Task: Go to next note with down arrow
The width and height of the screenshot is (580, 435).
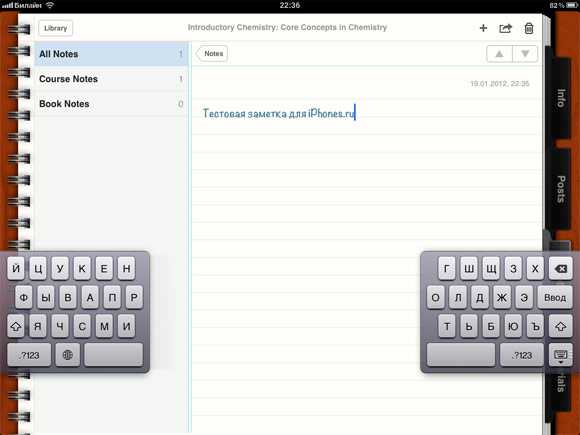Action: pos(525,54)
